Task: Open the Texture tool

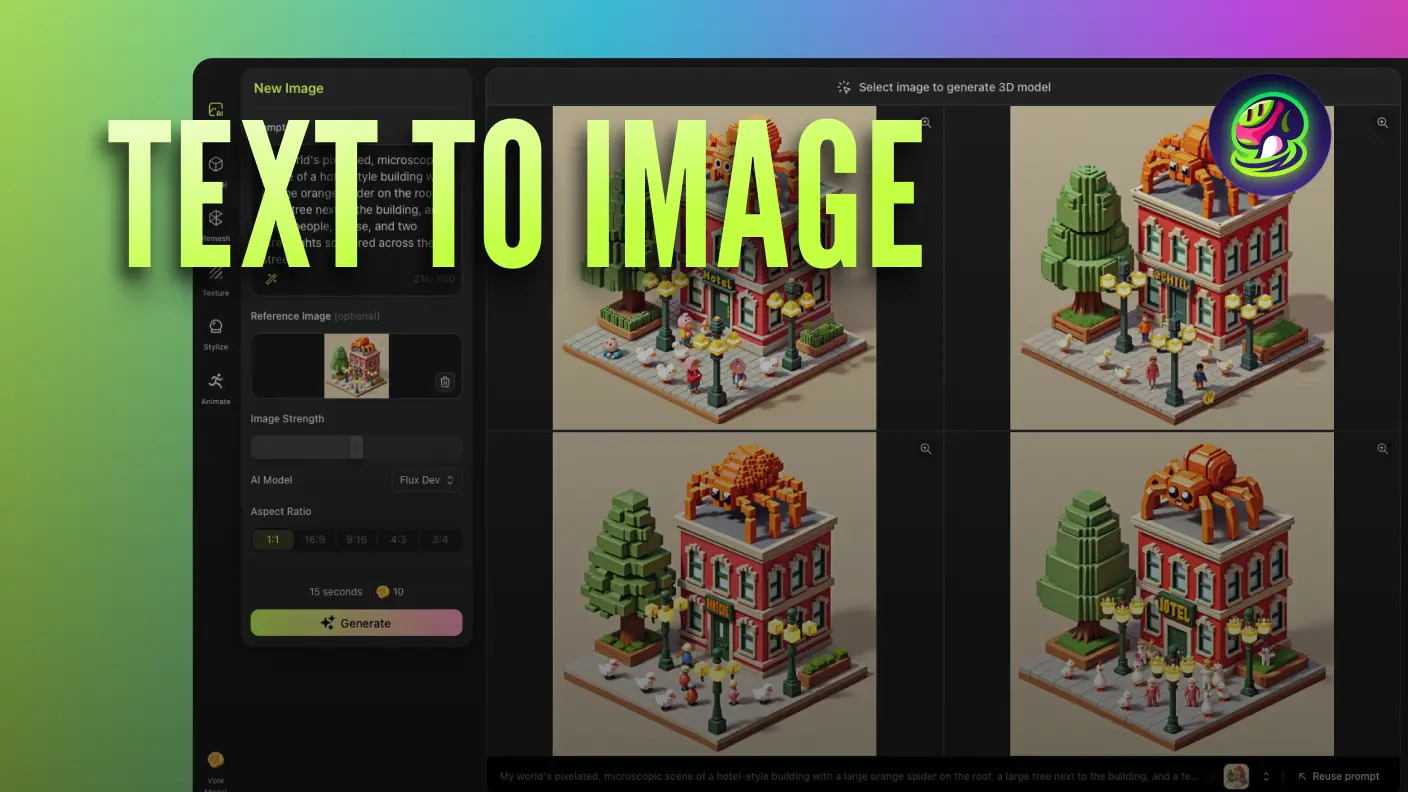Action: coord(215,273)
